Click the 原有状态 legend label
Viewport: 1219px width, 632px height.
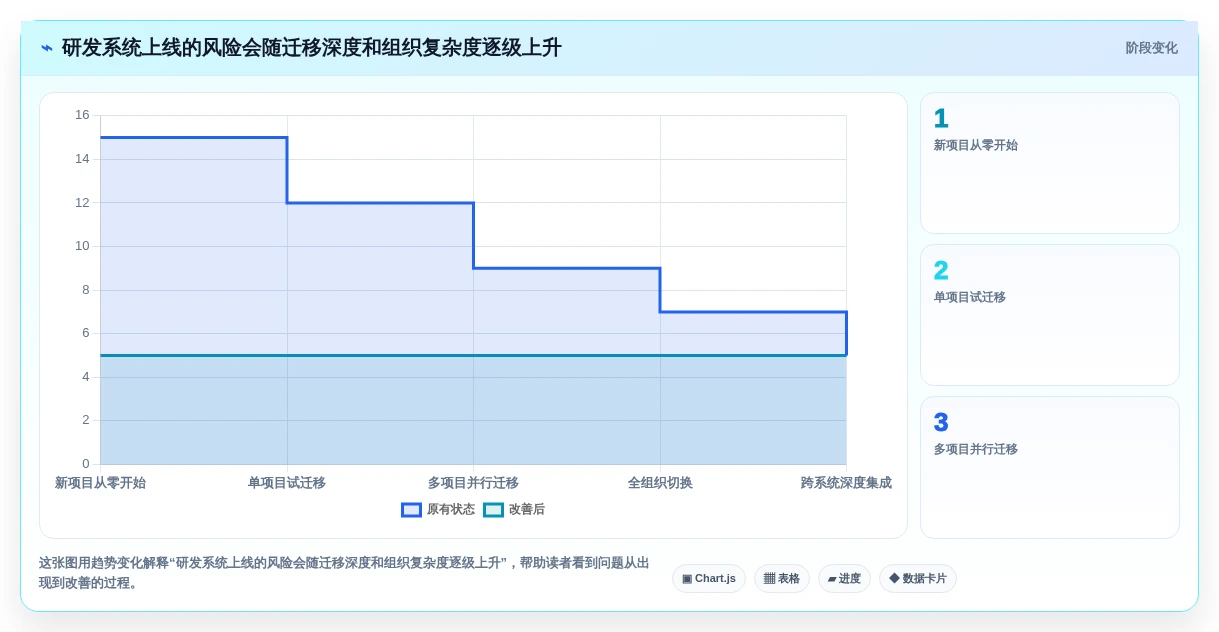(451, 510)
